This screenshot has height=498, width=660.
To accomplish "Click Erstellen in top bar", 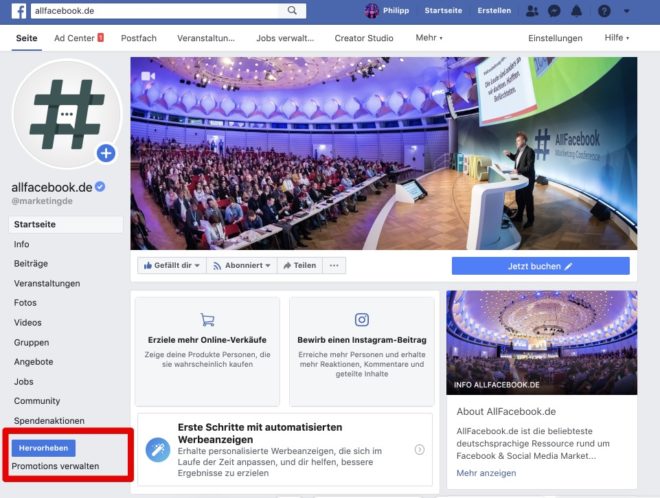I will tap(494, 11).
